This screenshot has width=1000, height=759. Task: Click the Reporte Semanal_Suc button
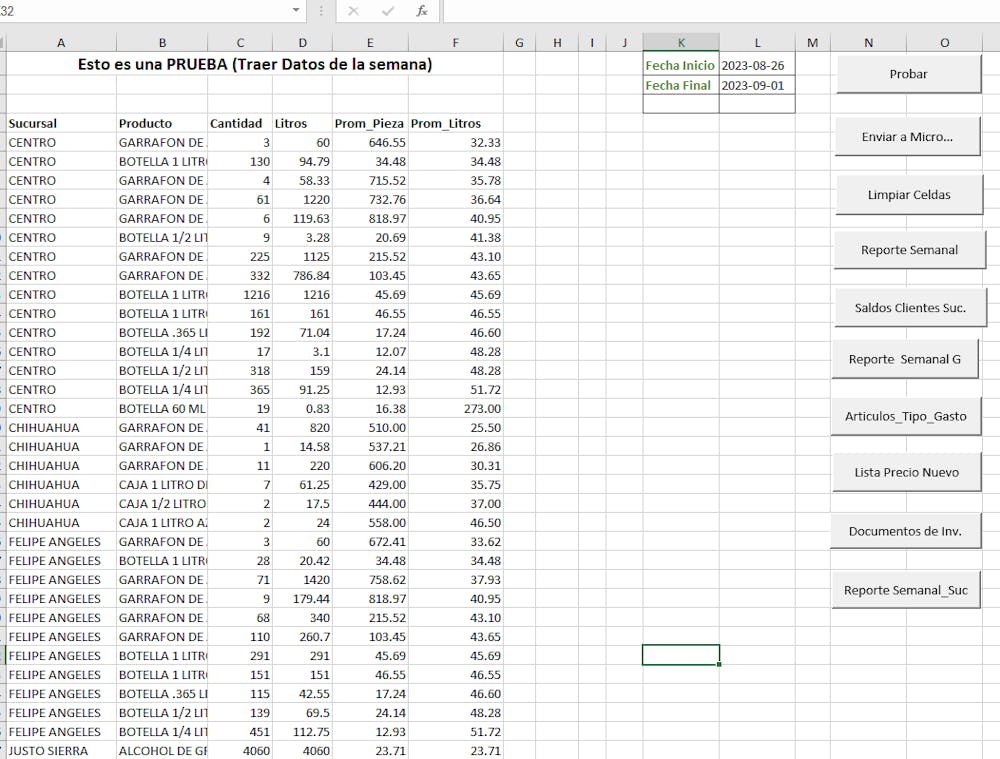tap(905, 590)
